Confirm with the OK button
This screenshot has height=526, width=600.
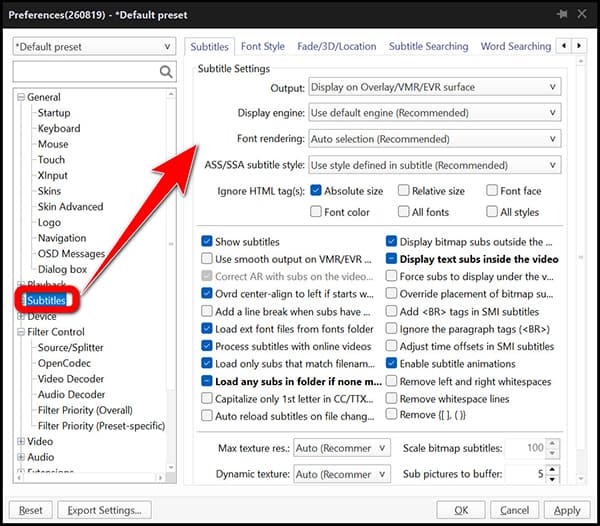click(x=461, y=510)
